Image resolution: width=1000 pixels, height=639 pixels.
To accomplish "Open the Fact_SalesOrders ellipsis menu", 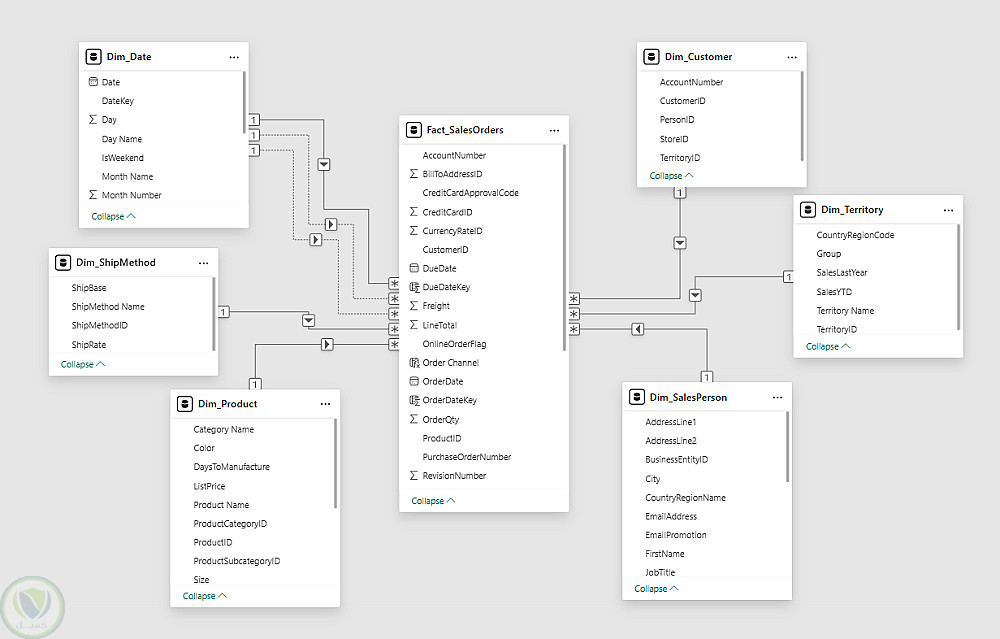I will [x=554, y=130].
